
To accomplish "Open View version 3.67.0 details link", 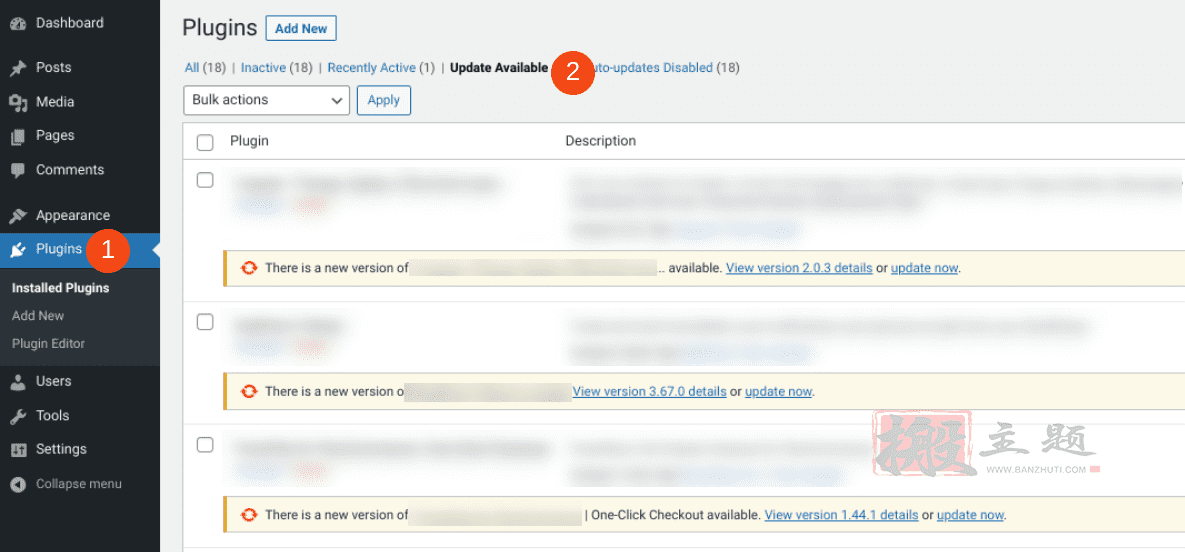I will point(650,392).
